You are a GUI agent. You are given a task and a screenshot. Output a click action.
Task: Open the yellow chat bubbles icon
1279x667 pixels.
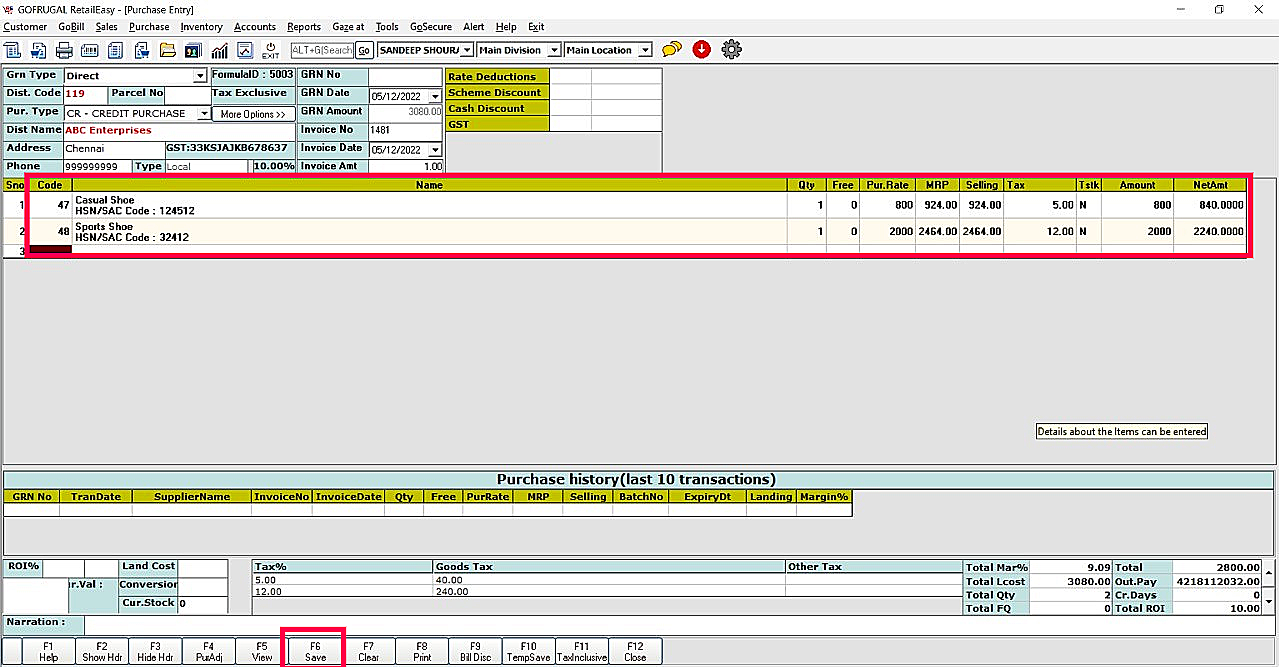[672, 49]
